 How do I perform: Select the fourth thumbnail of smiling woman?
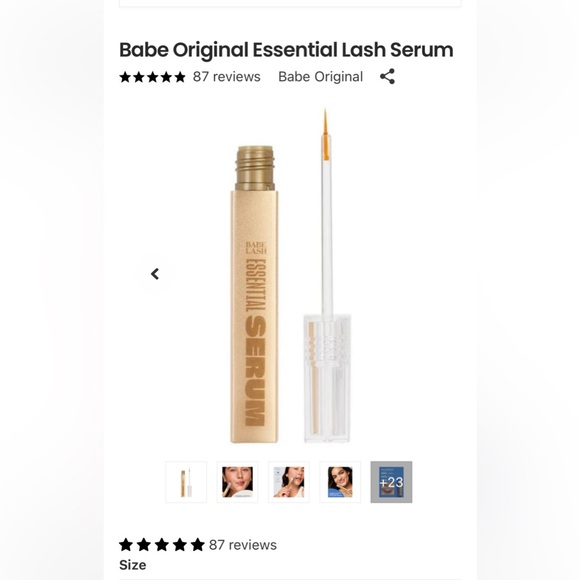340,482
